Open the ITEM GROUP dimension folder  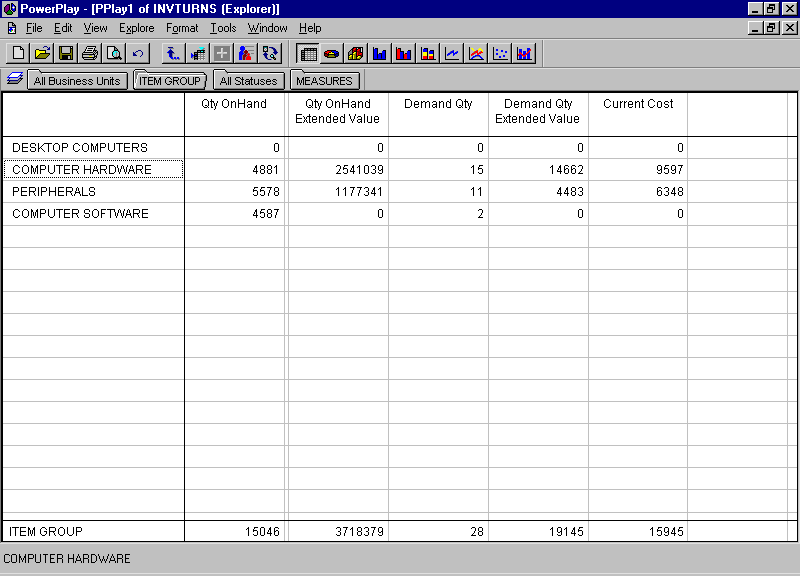(170, 81)
